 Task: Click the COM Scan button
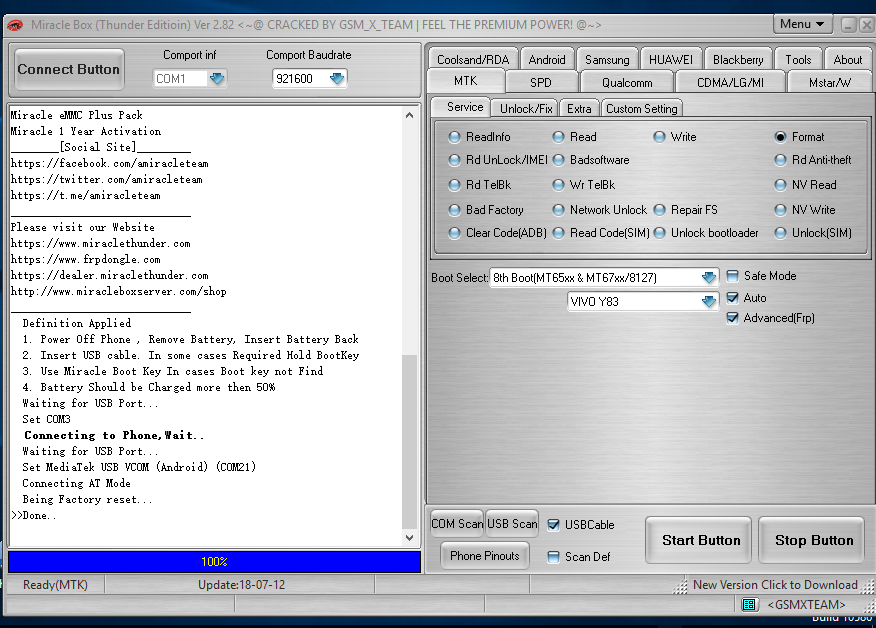click(x=457, y=524)
